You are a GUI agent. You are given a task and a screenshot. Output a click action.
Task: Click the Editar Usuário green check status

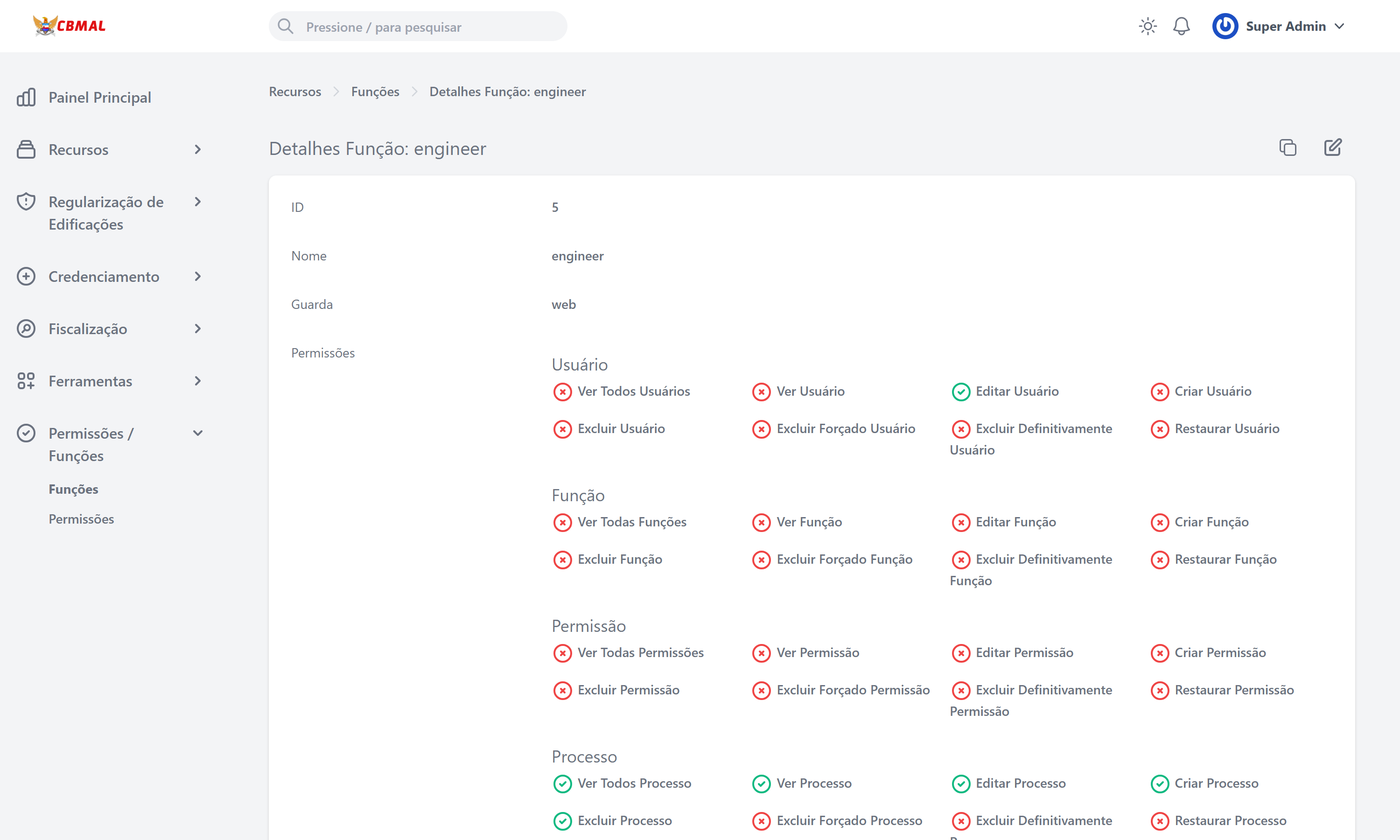(x=960, y=392)
